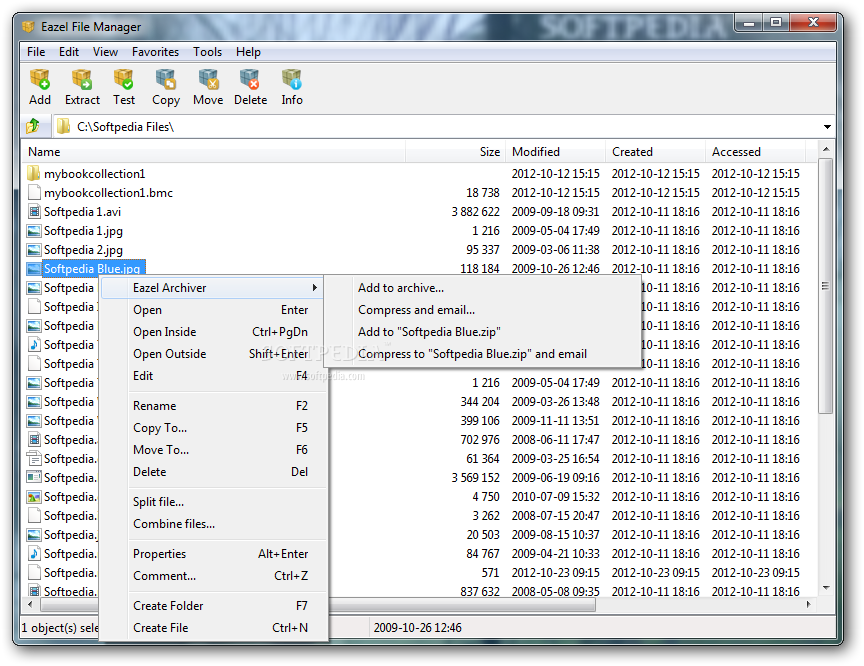This screenshot has height=666, width=864.
Task: Click horizontal scrollbar left arrow
Action: click(x=30, y=604)
